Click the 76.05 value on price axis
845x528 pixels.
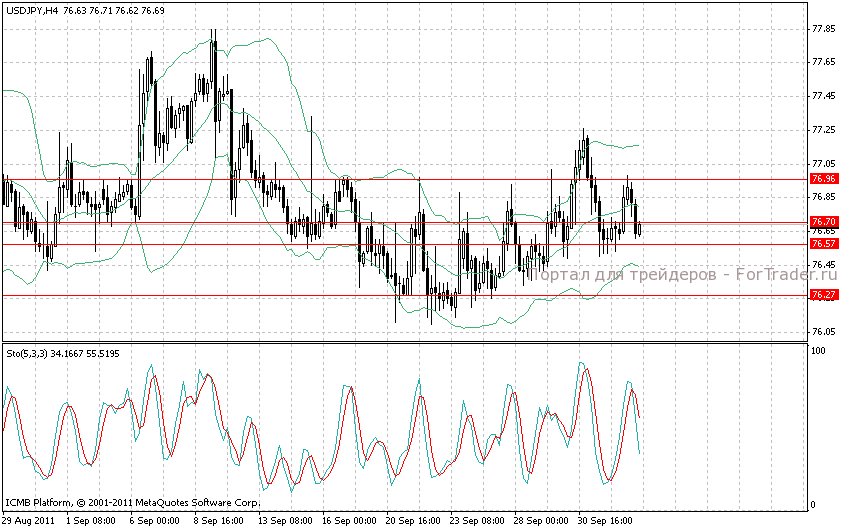point(824,332)
